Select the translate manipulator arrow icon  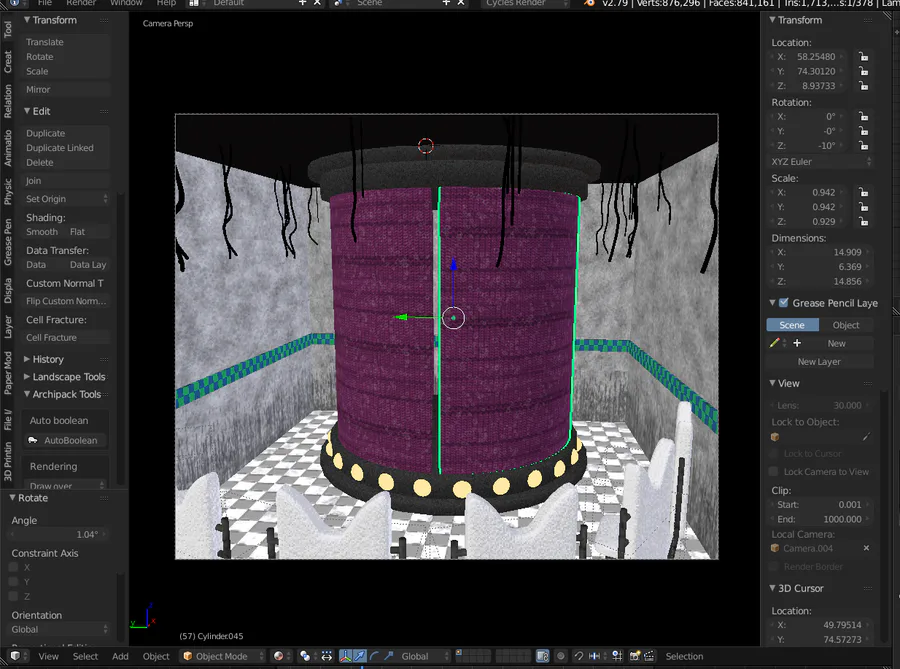[360, 656]
